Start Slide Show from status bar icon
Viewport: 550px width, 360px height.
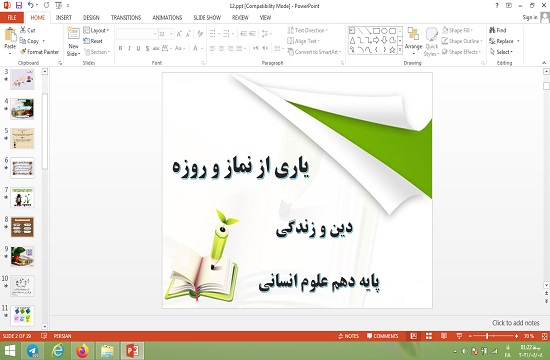(x=459, y=336)
